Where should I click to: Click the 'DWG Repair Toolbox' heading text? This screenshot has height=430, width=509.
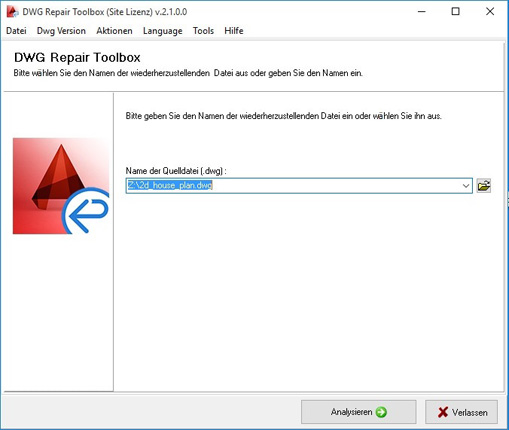pos(77,57)
